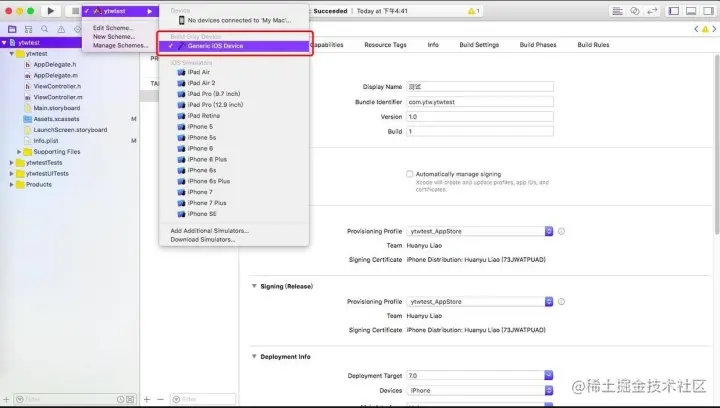Viewport: 720px width, 408px height.
Task: Open Signing (Release) Provisioning Profile dropdown
Action: click(x=480, y=302)
